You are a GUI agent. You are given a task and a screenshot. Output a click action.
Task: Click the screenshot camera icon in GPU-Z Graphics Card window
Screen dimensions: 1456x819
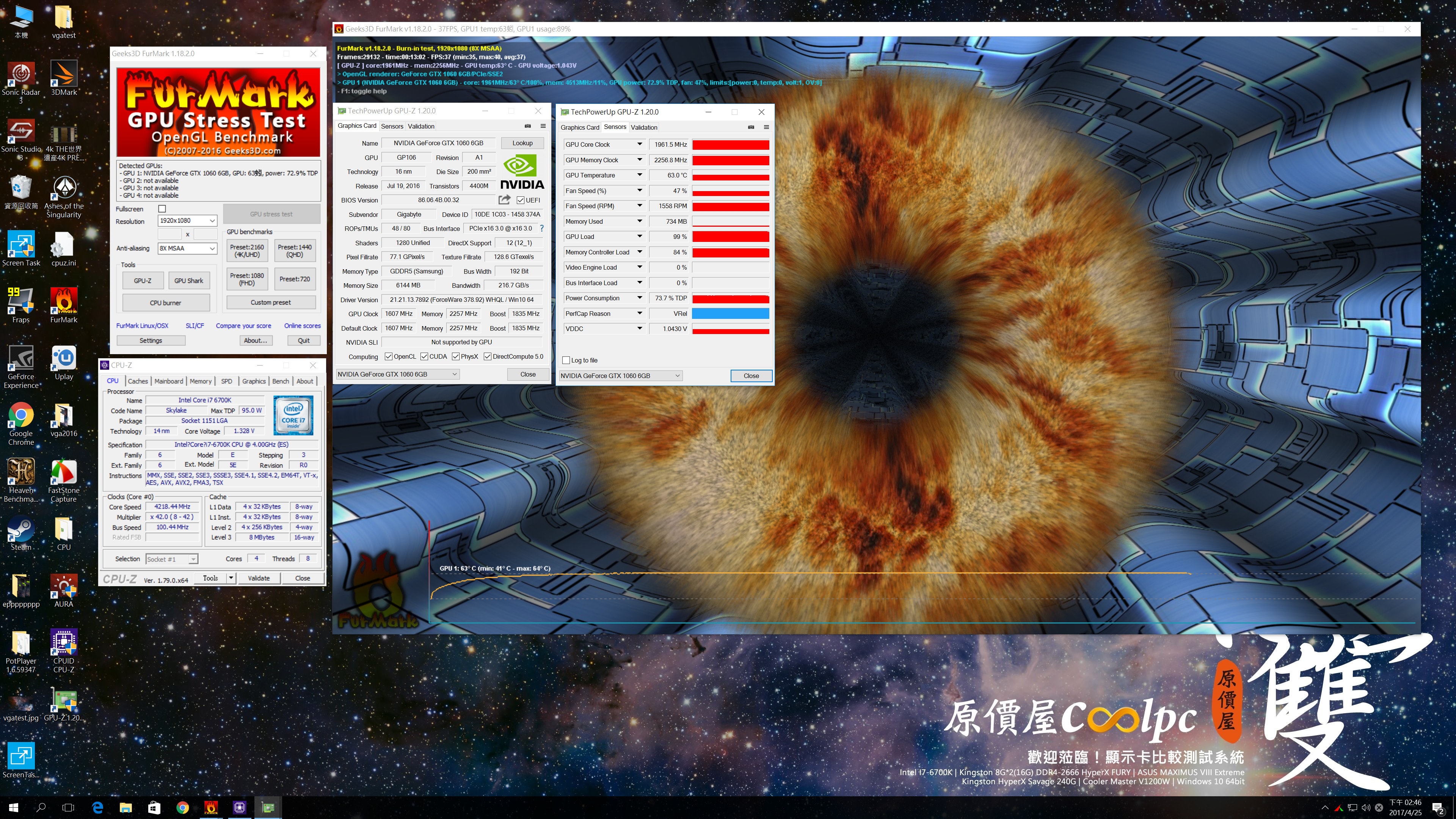tap(528, 126)
